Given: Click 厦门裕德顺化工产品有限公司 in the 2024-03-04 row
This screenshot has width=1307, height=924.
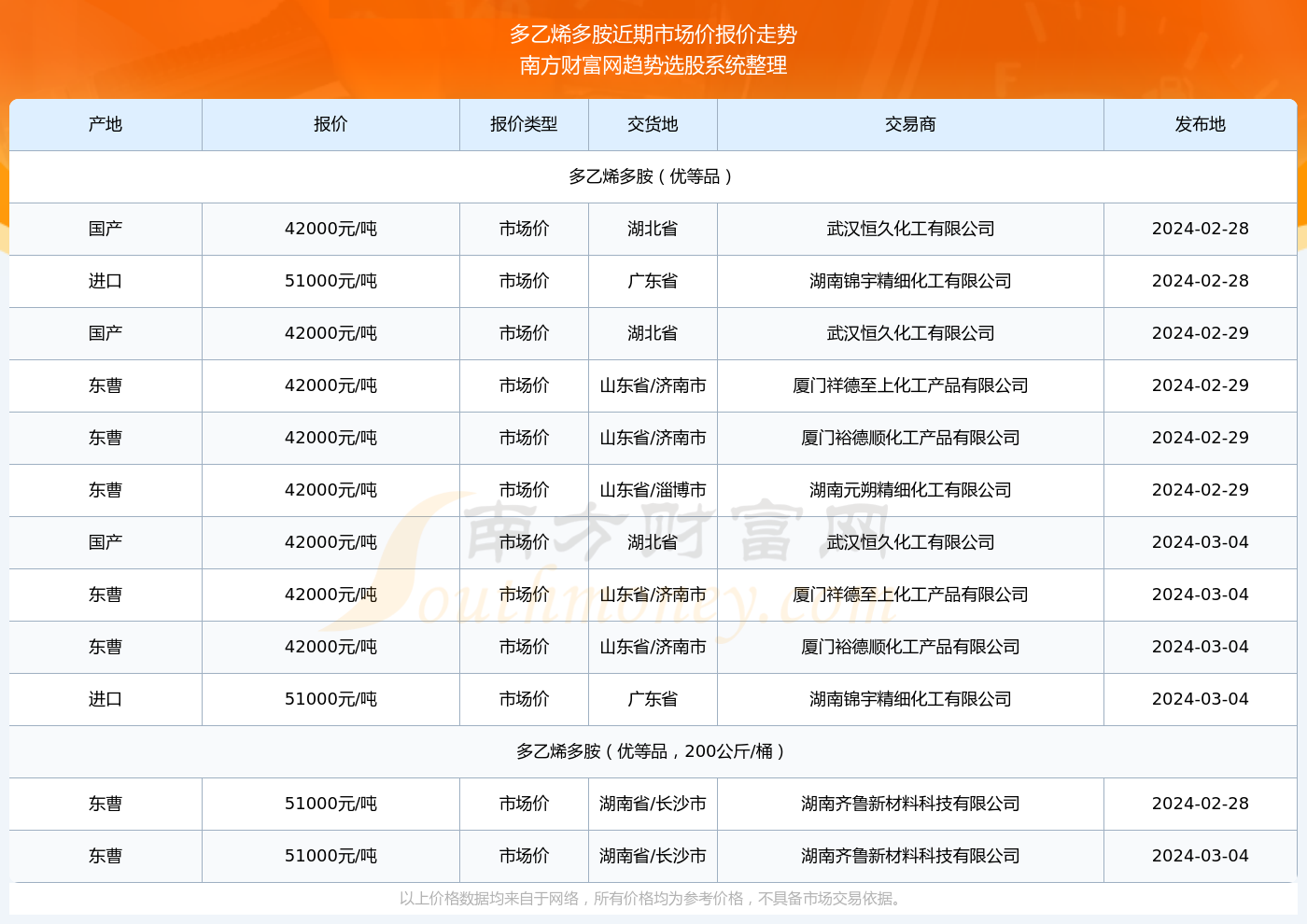Looking at the screenshot, I should tap(910, 647).
